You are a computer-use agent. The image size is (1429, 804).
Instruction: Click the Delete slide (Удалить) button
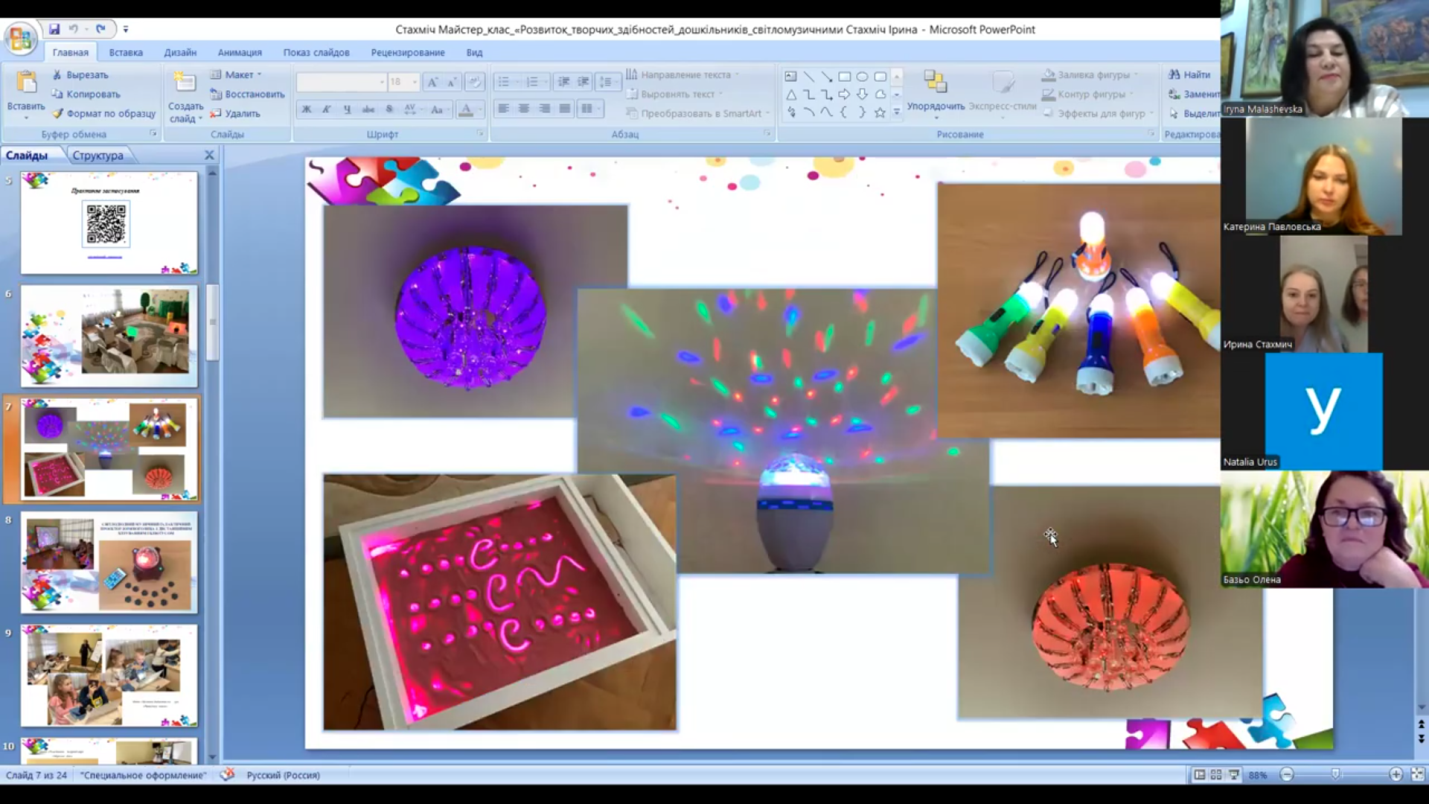[236, 114]
